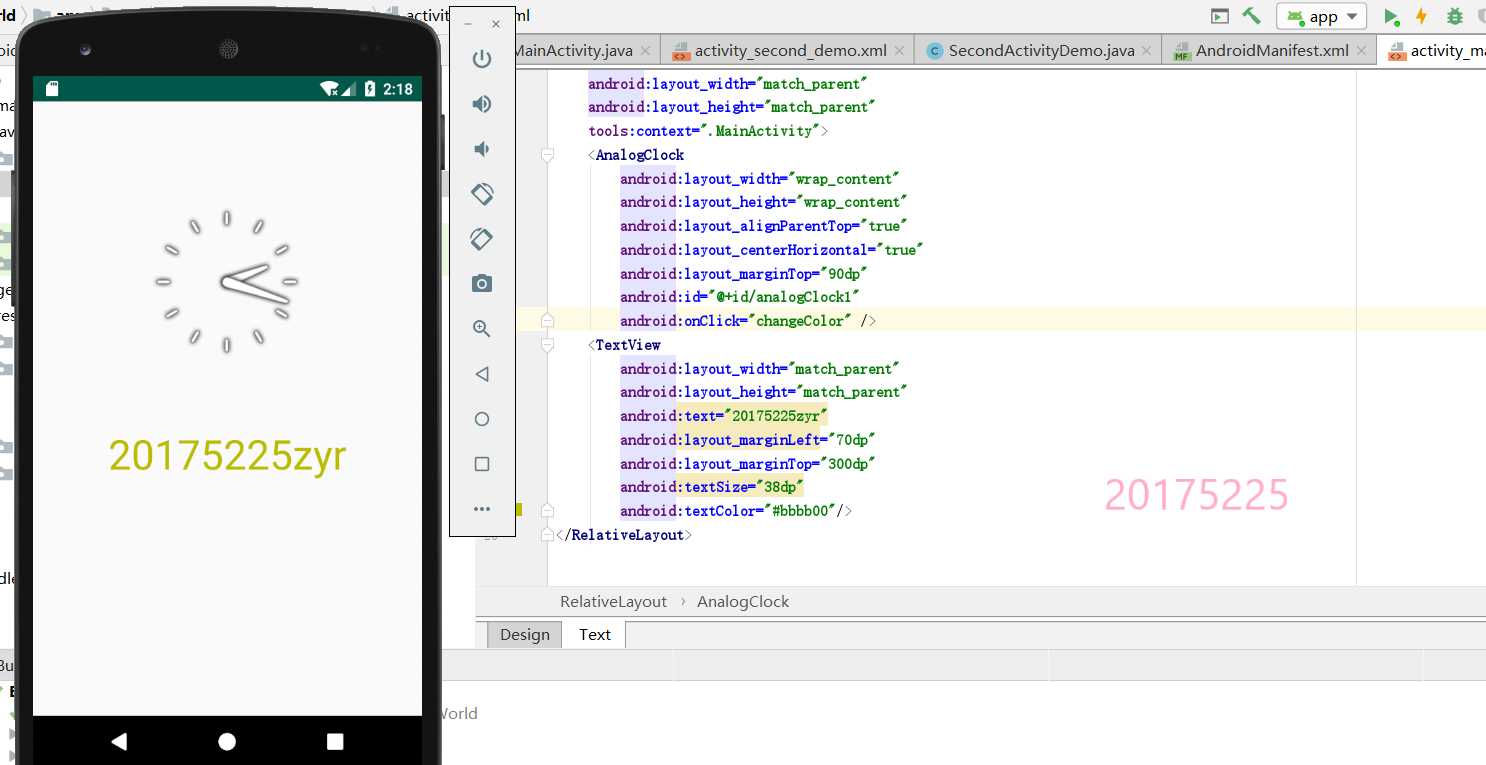Click the yellow color marker beside textColor line
Viewport: 1486px width, 765px height.
(518, 510)
